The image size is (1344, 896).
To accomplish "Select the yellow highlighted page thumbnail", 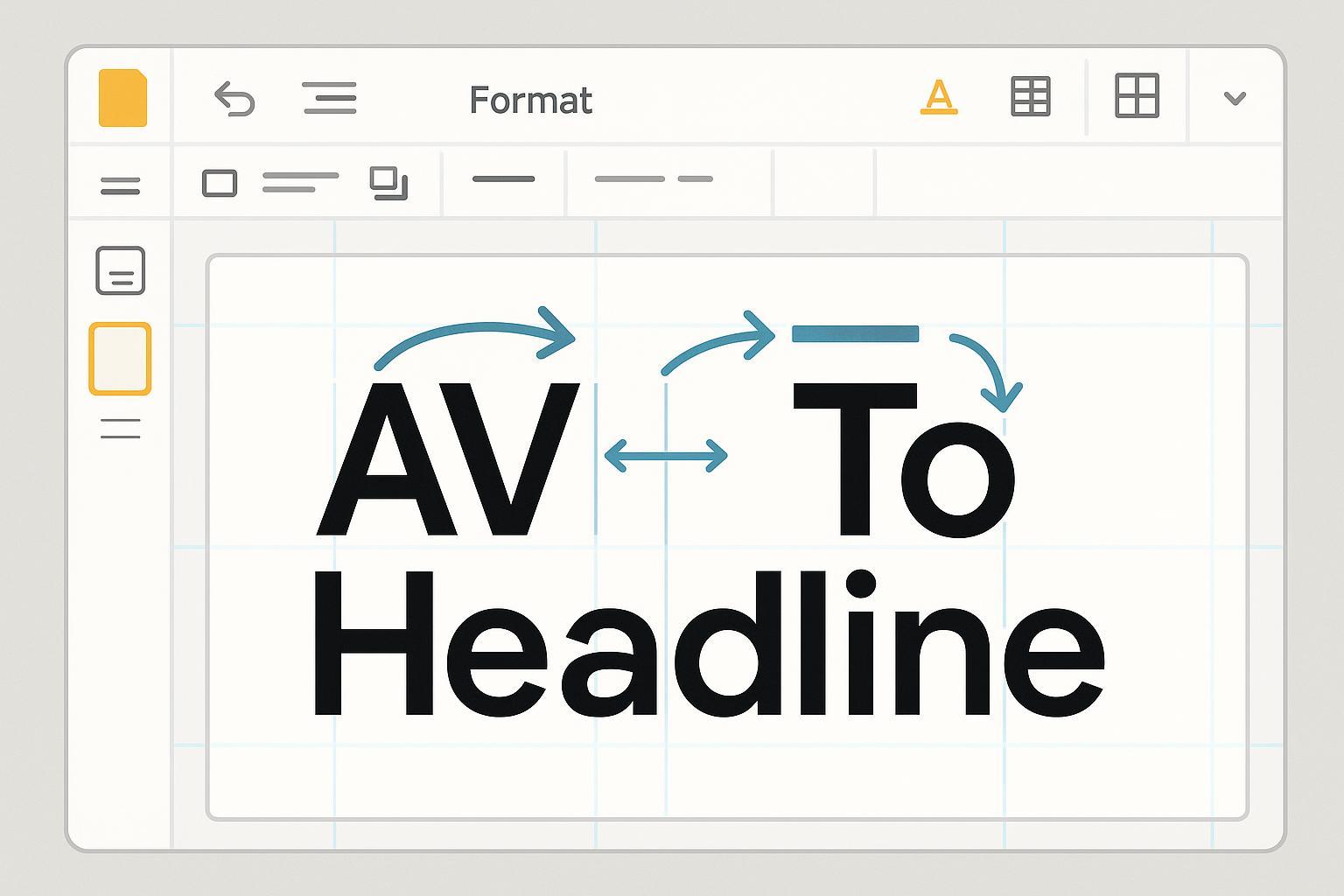I will point(120,359).
